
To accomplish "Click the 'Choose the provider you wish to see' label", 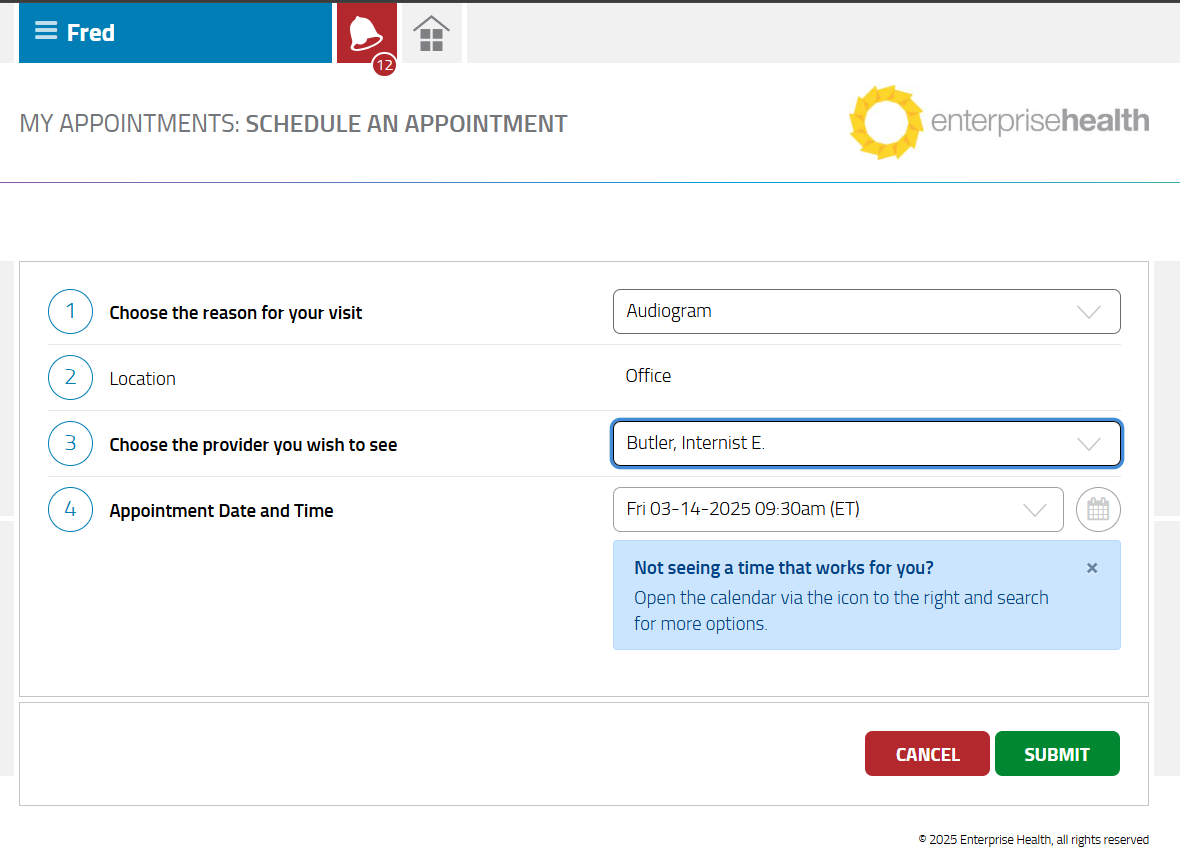I will tap(253, 445).
